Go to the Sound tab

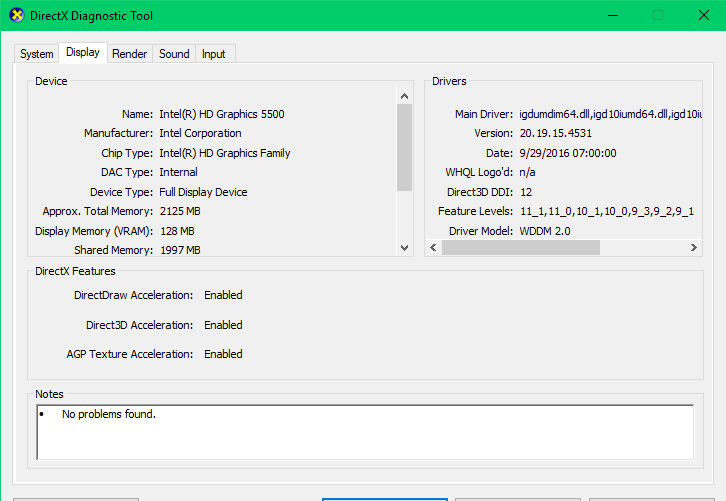pos(174,54)
